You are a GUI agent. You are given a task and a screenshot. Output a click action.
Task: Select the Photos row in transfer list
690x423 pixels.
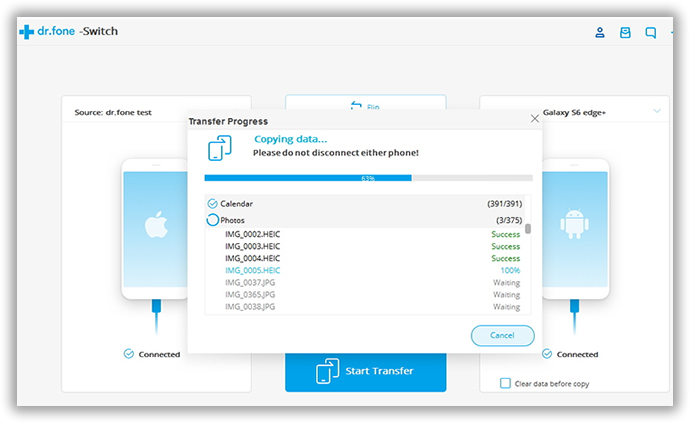(x=365, y=220)
